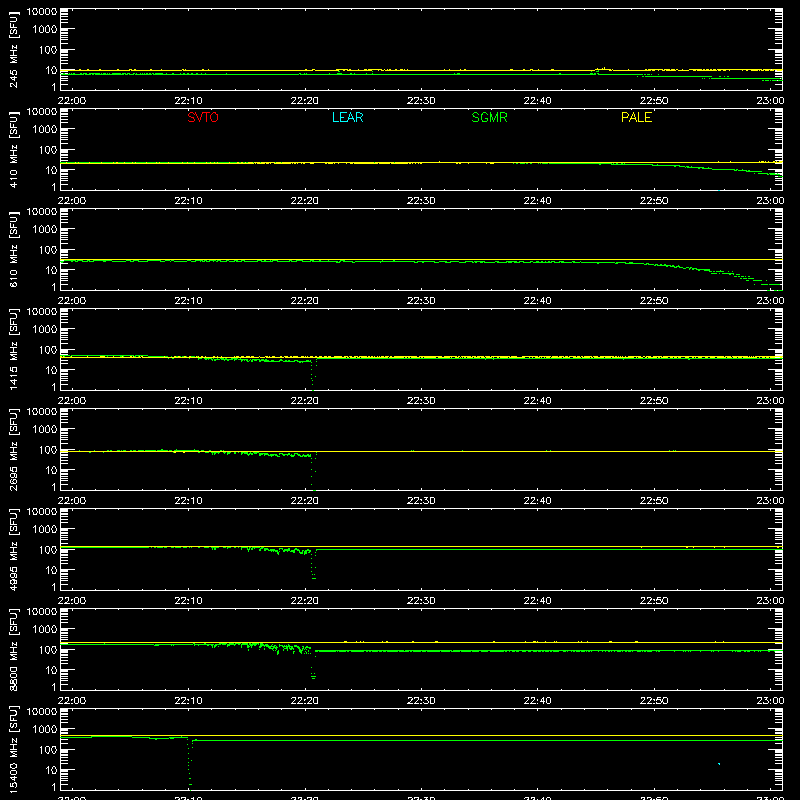The height and width of the screenshot is (800, 800).
Task: Click the 23:00 label under 8800 MHz plot
Action: 770,701
